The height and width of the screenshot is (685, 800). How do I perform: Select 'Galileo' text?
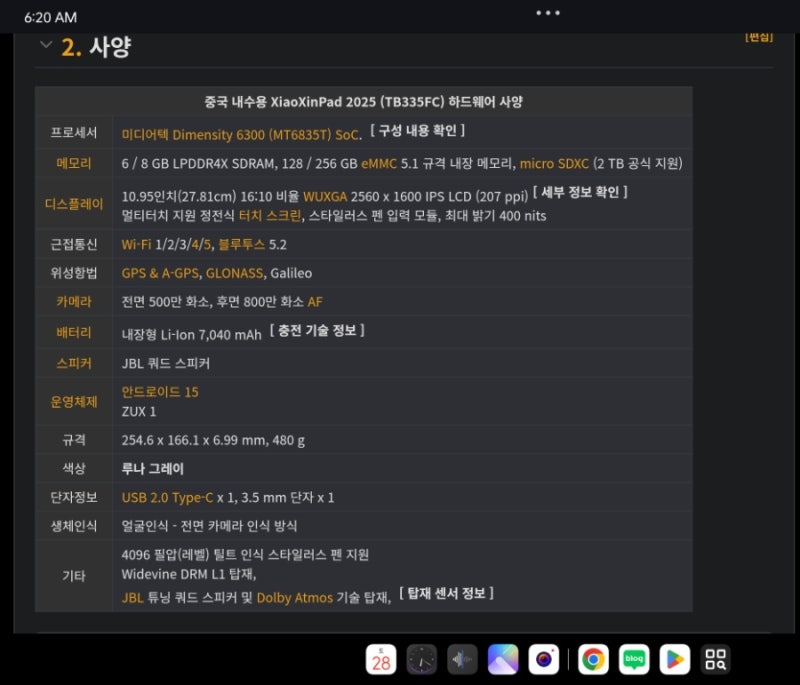291,273
